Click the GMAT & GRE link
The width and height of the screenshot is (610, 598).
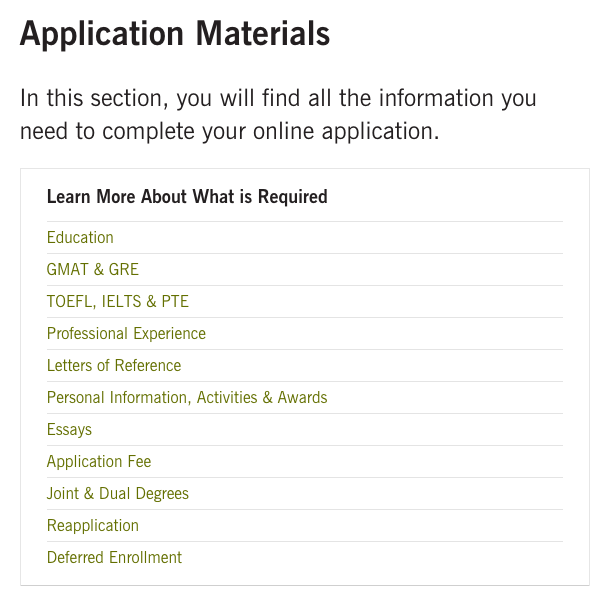(93, 270)
